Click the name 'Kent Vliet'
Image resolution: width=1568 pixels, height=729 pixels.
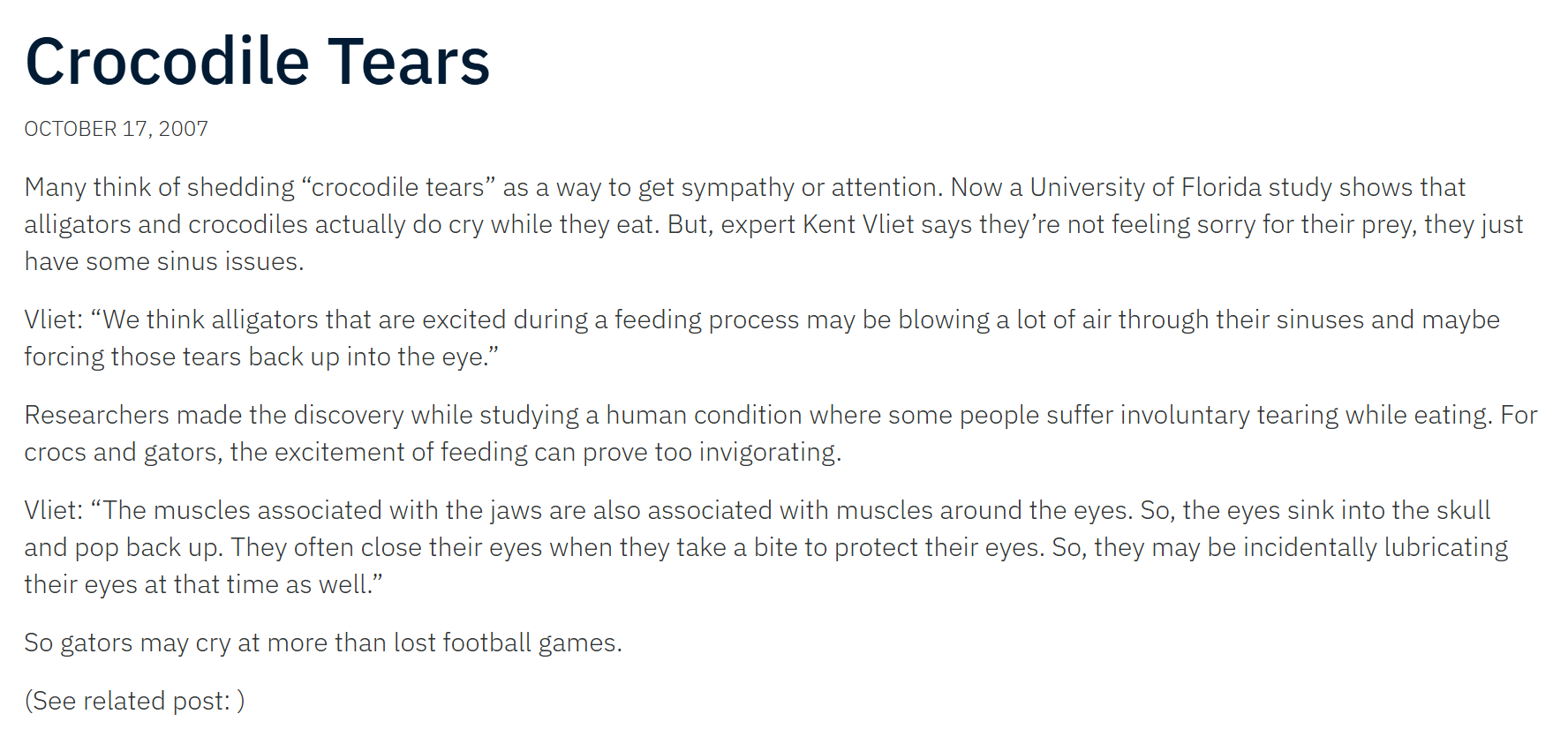click(857, 224)
